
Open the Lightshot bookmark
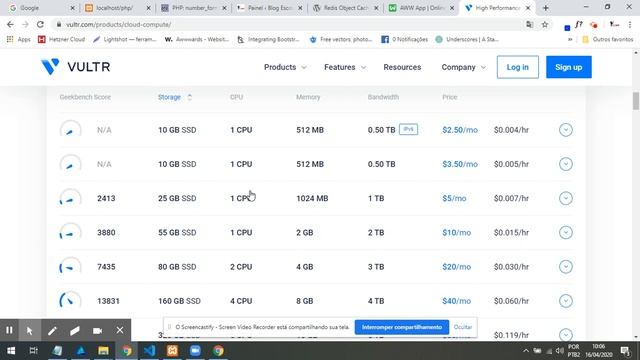pyautogui.click(x=124, y=40)
